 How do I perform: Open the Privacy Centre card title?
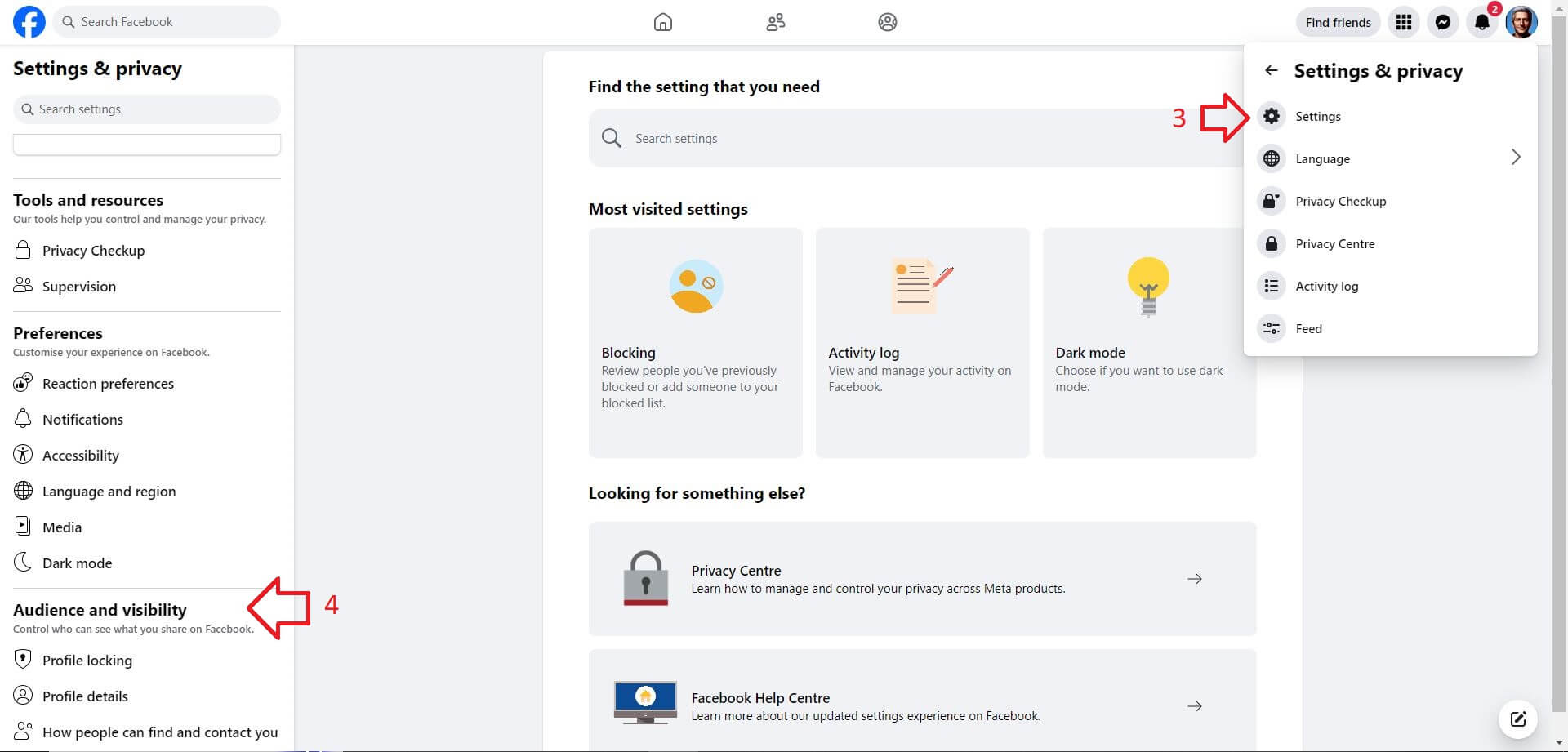[736, 571]
